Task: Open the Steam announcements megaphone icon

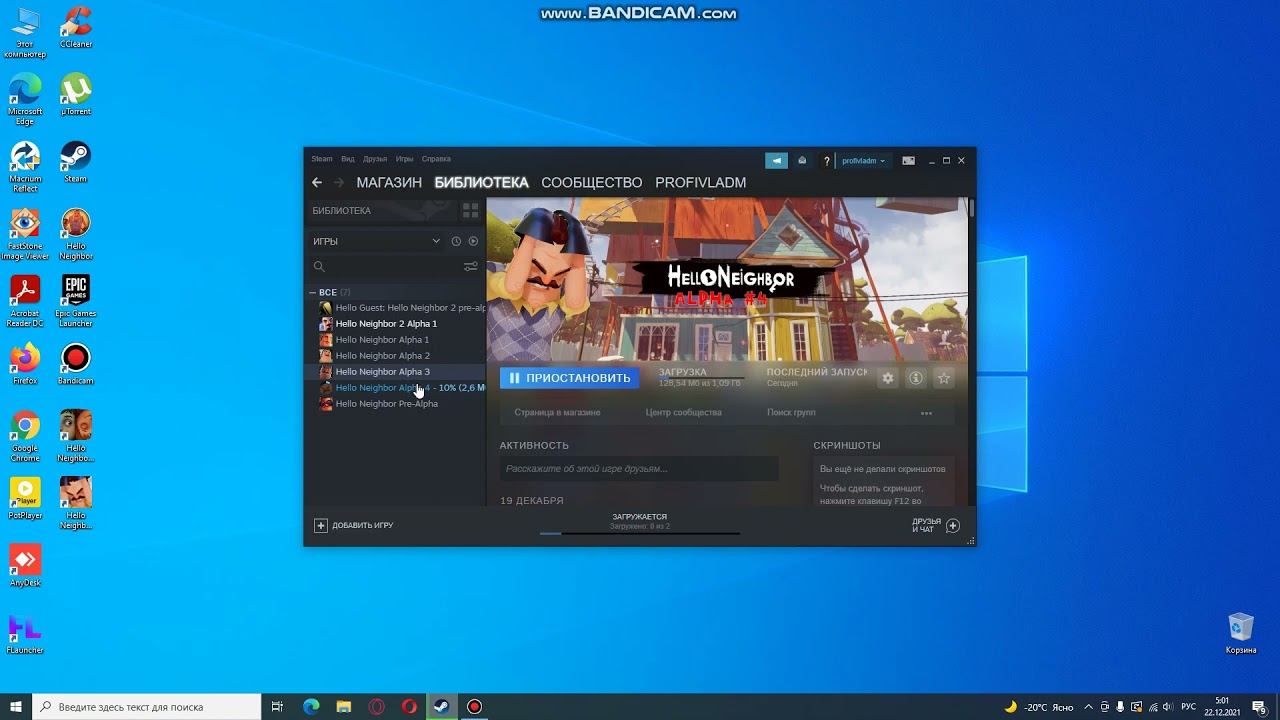Action: click(x=776, y=160)
